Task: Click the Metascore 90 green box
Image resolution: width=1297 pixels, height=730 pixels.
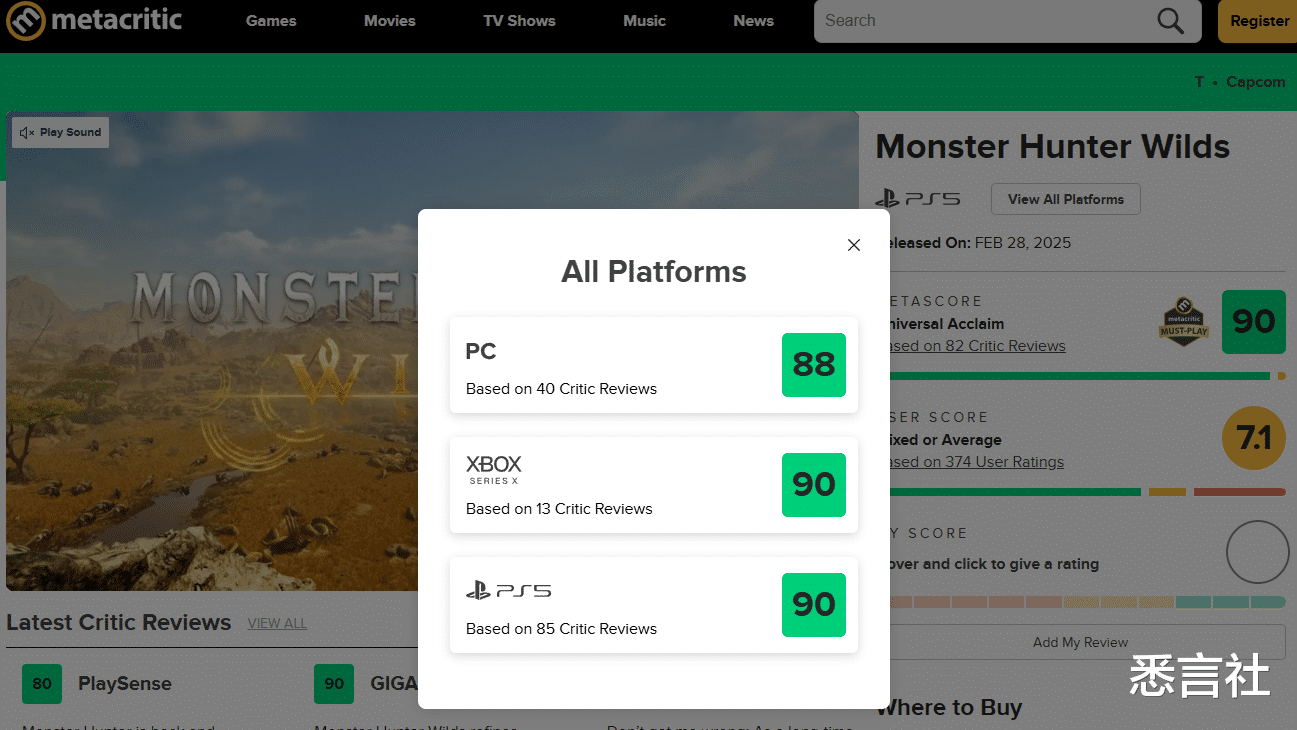Action: pyautogui.click(x=1254, y=322)
